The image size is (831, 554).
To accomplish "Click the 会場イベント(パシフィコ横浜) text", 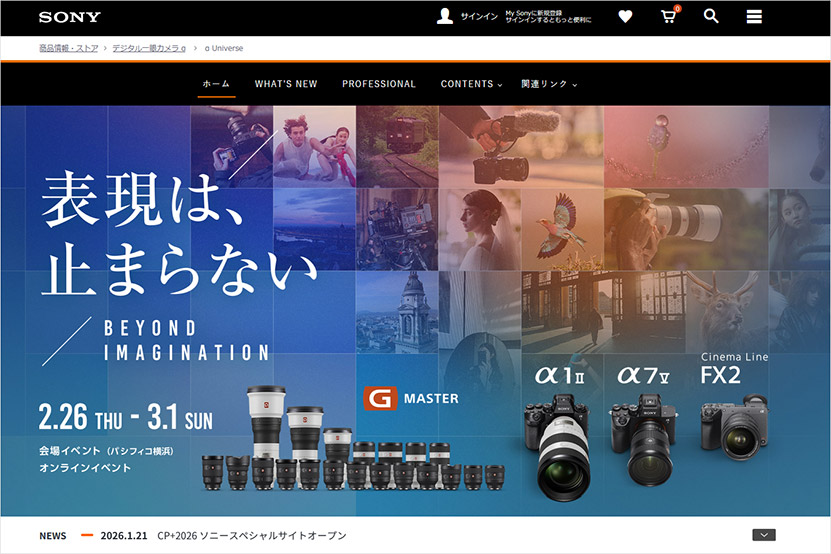I will click(x=106, y=451).
